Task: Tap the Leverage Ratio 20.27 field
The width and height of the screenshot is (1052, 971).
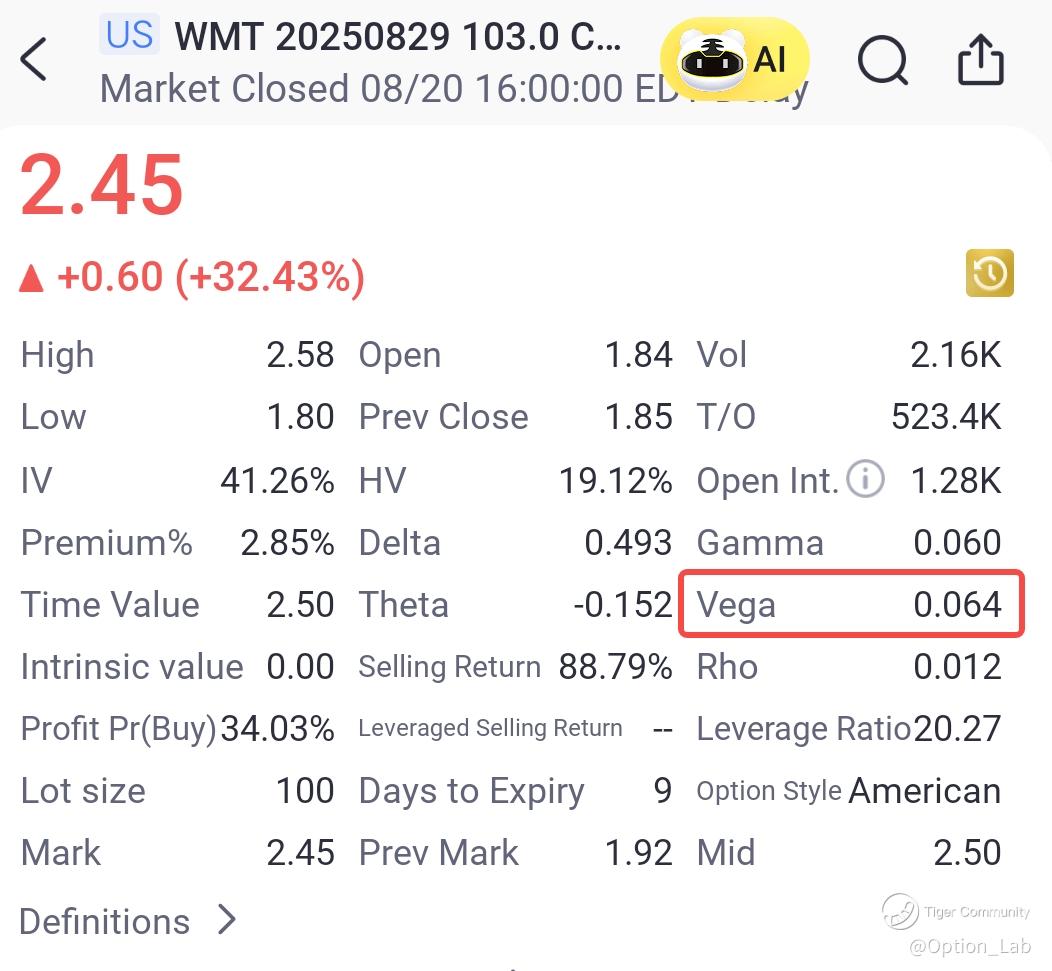Action: (848, 729)
